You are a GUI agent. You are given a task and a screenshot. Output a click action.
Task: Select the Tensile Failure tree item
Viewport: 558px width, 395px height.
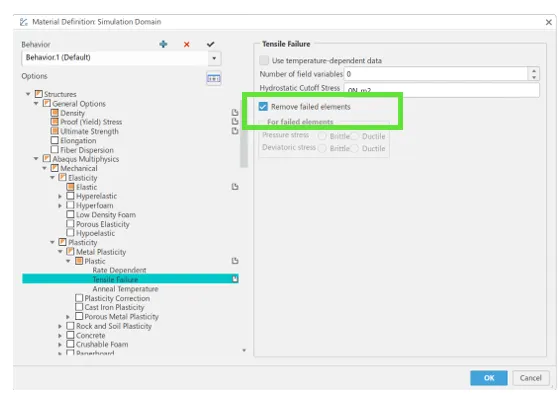(x=130, y=279)
